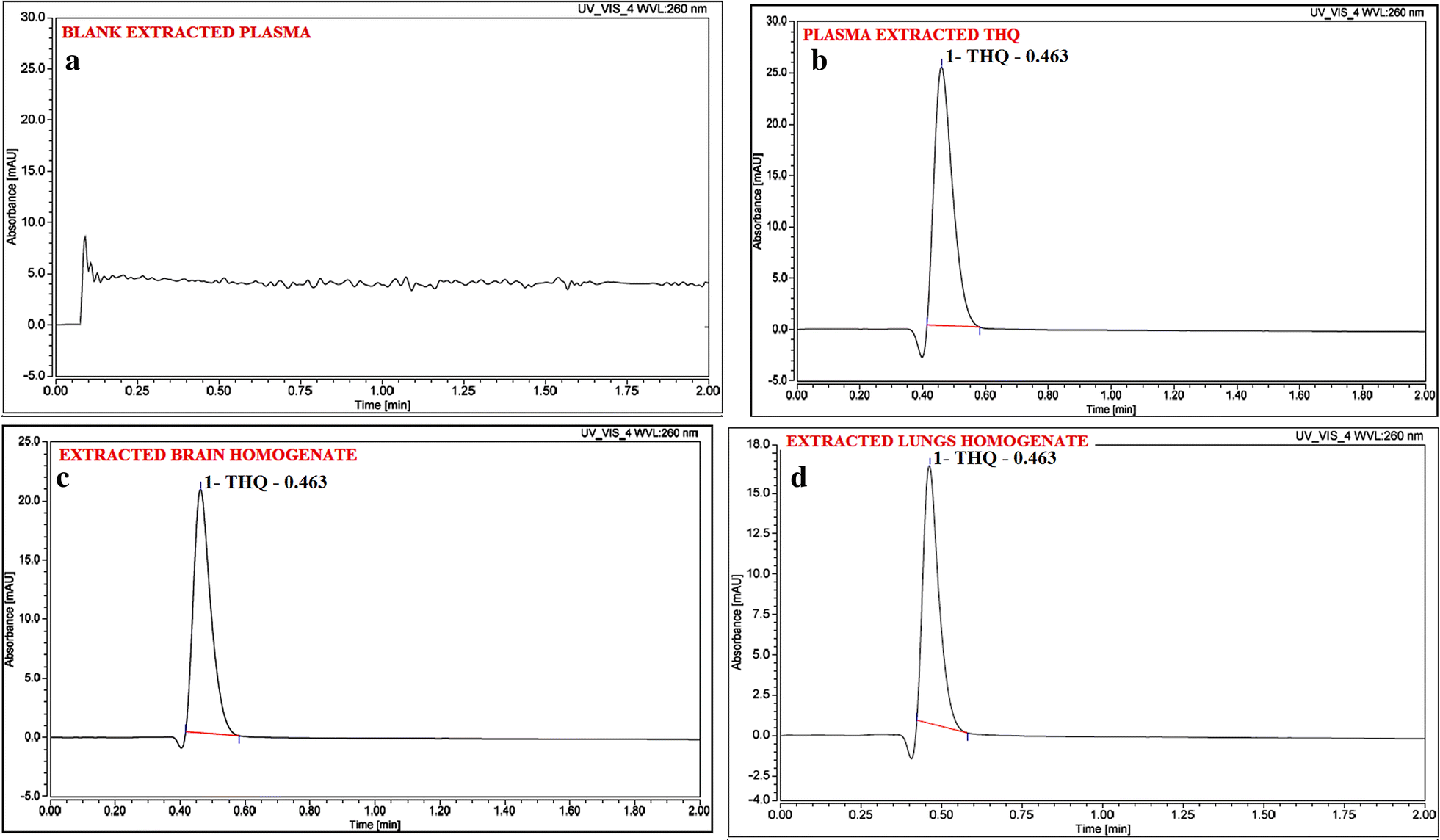Click 'Absorbance [mAU]' axis label of blank plasma chart
This screenshot has width=1440, height=840.
point(12,197)
